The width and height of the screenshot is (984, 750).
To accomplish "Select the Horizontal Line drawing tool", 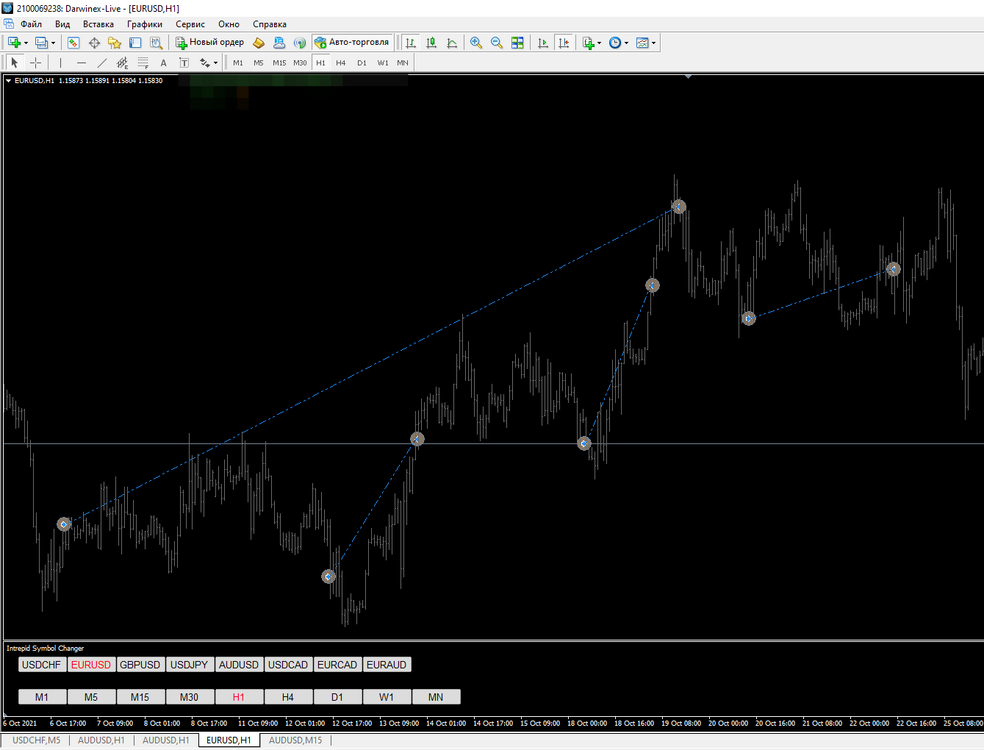I will [81, 63].
